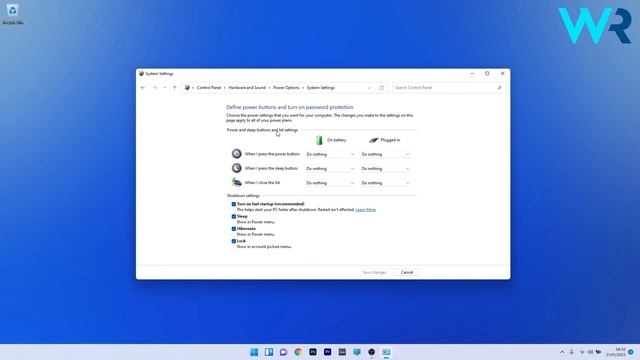The width and height of the screenshot is (640, 360).
Task: Open the recent locations dropdown arrow
Action: [x=165, y=88]
